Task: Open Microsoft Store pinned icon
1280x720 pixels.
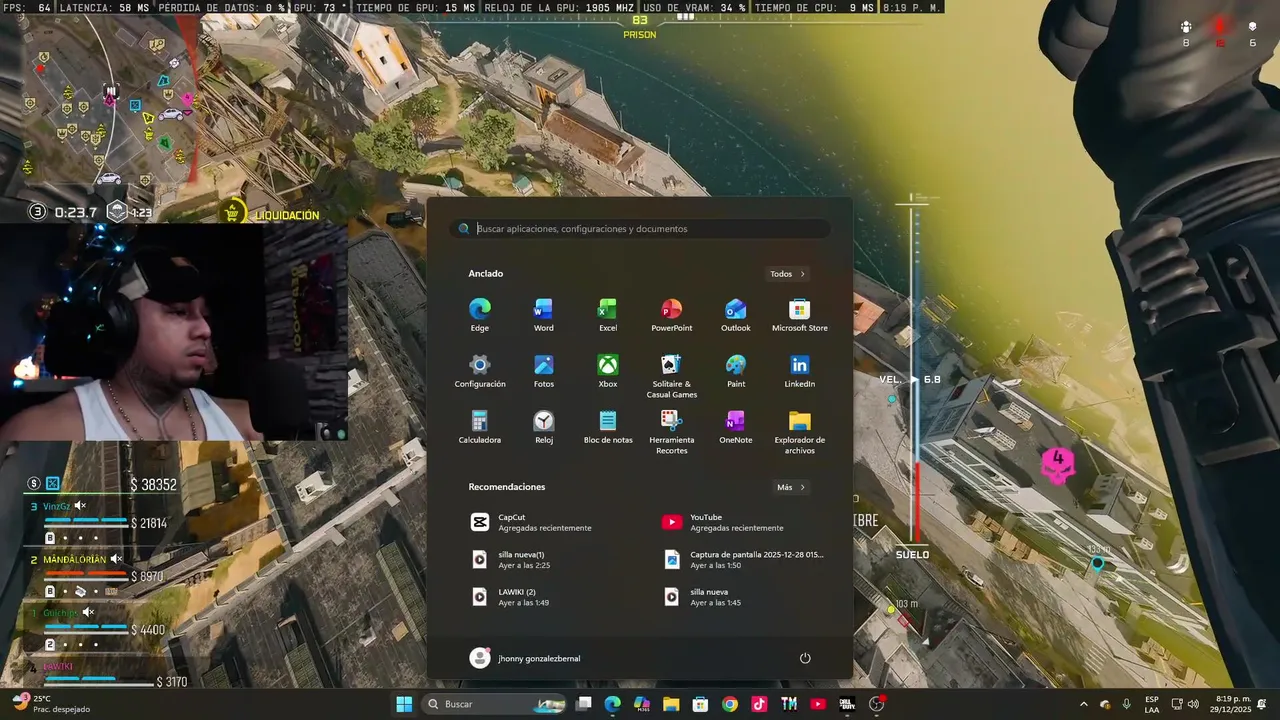Action: pyautogui.click(x=799, y=315)
